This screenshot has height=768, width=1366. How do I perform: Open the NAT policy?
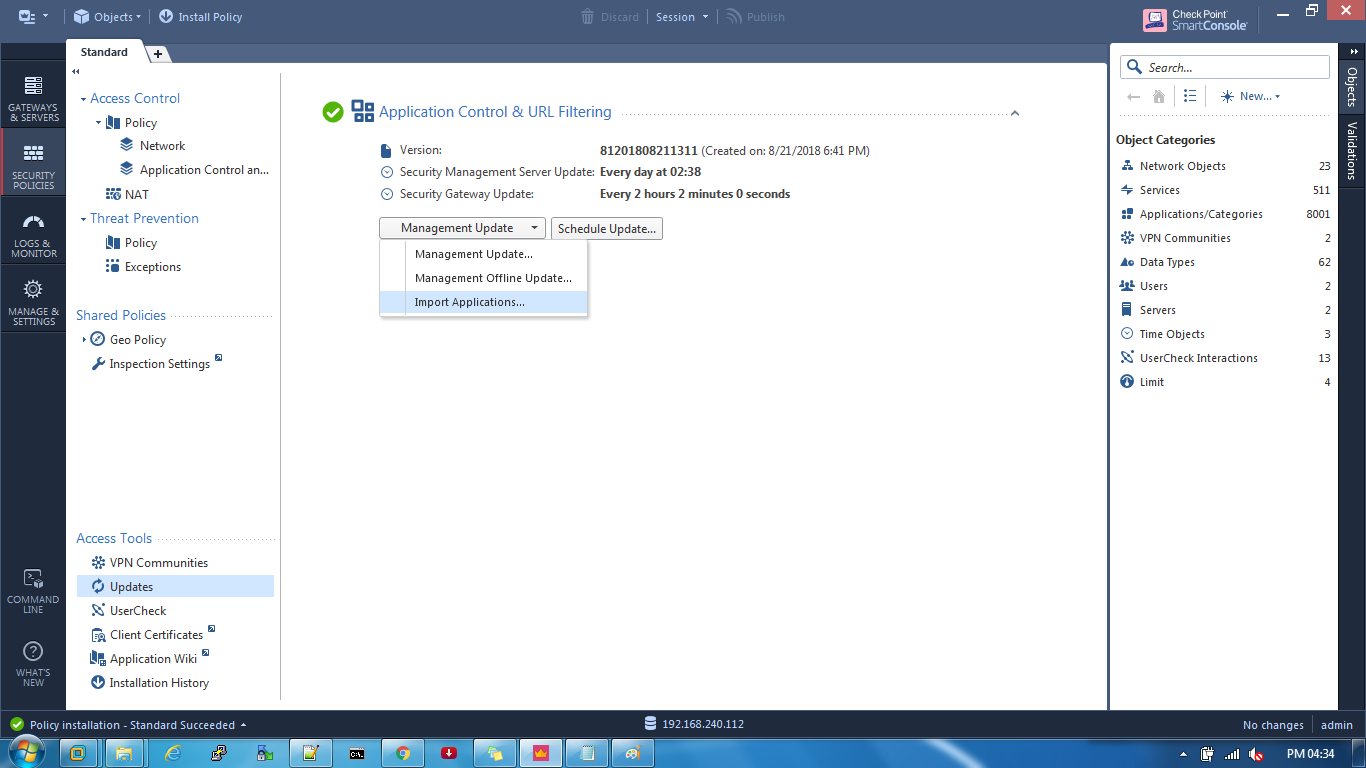[x=127, y=194]
